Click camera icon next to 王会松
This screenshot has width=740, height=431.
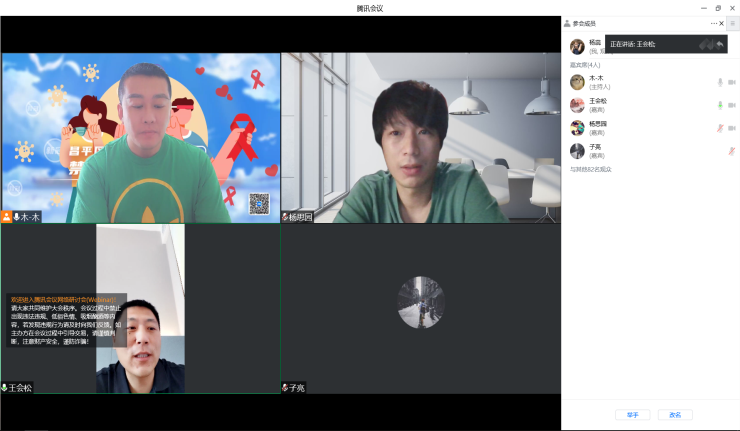pyautogui.click(x=731, y=105)
